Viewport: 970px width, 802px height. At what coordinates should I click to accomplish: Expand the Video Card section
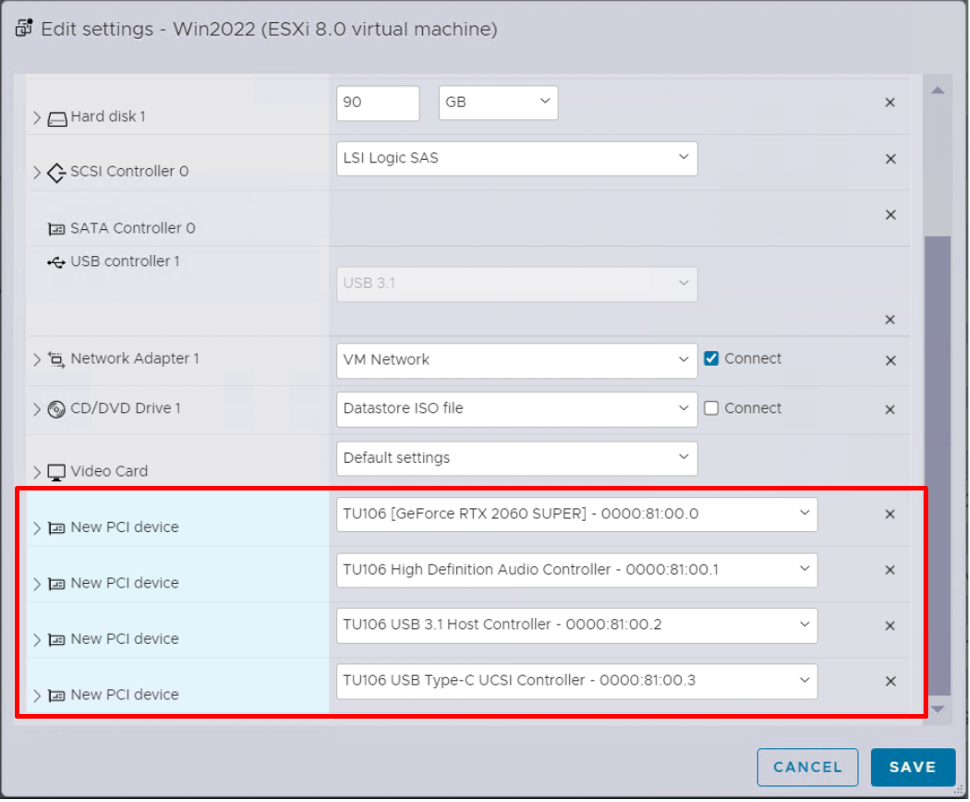click(x=37, y=472)
